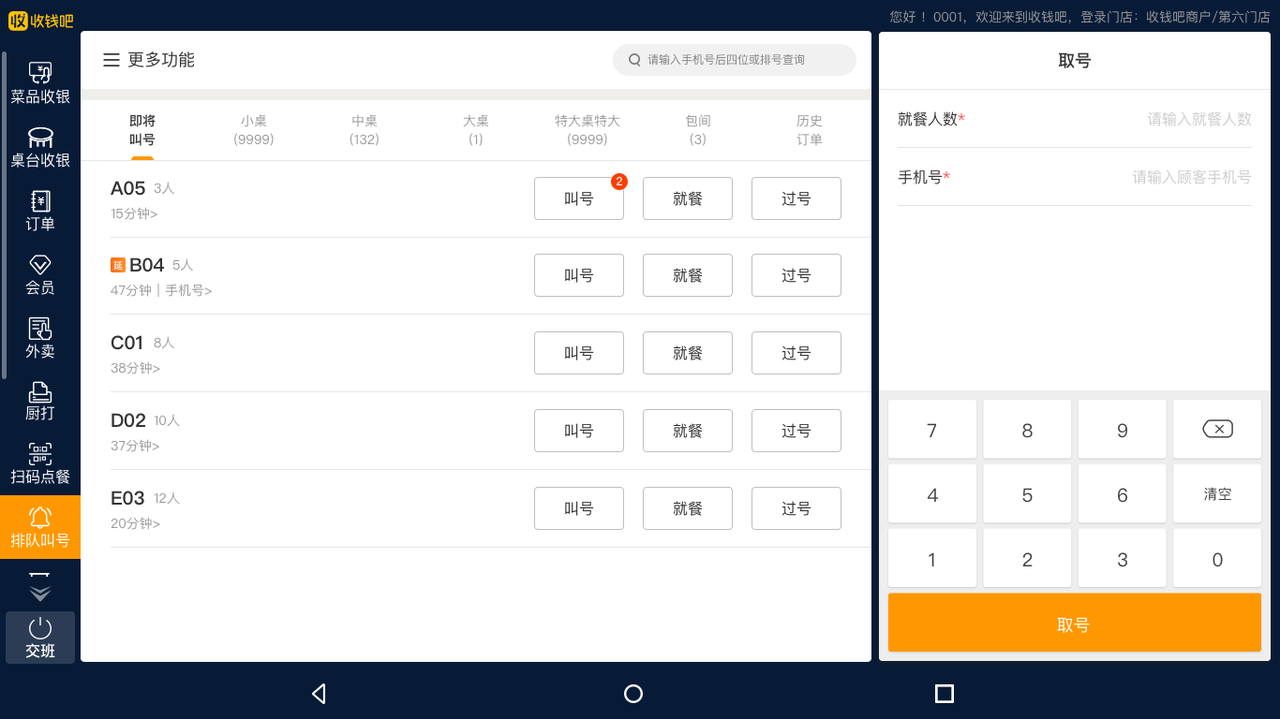Expand A05 details at 15分钟>

(134, 213)
